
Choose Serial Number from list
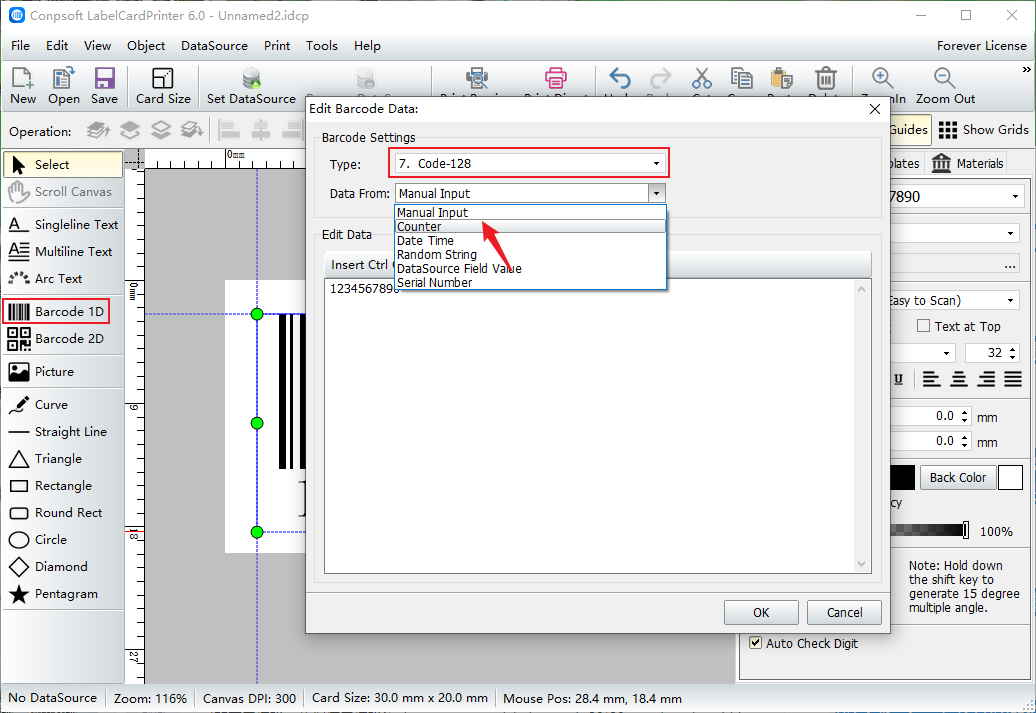coord(530,282)
